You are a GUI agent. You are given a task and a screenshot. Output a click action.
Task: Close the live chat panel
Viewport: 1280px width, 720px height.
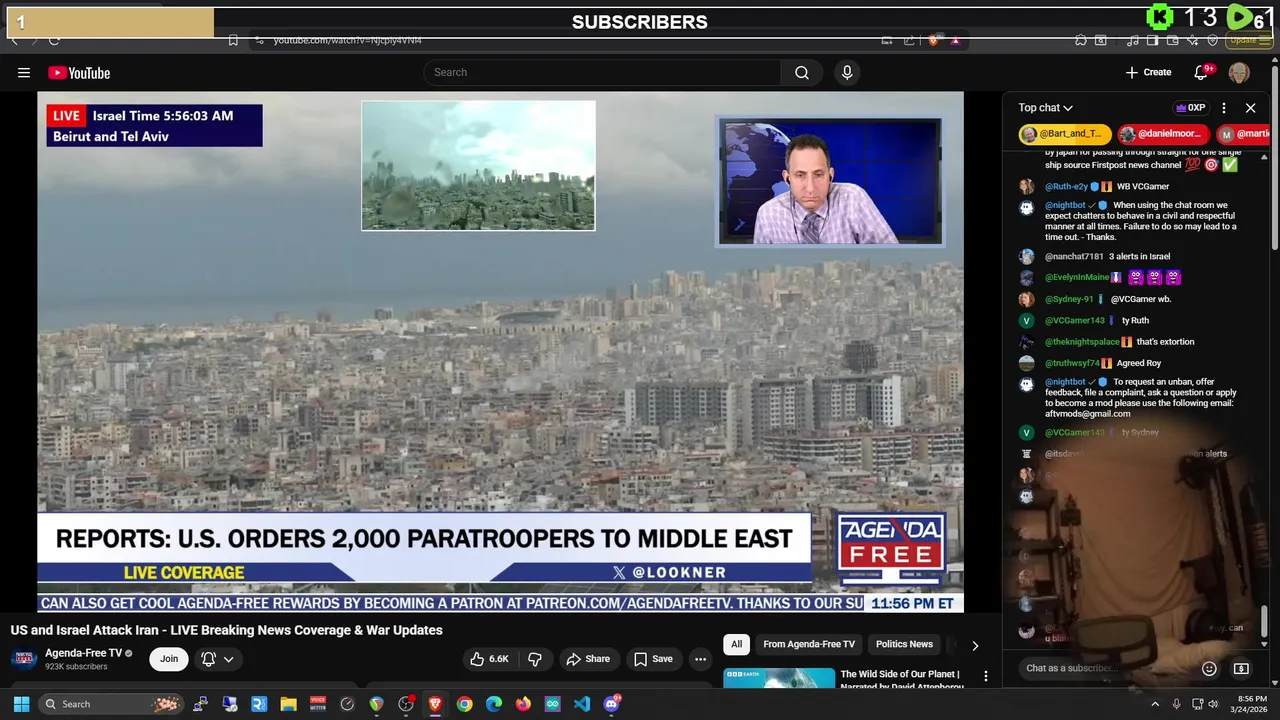pos(1250,108)
